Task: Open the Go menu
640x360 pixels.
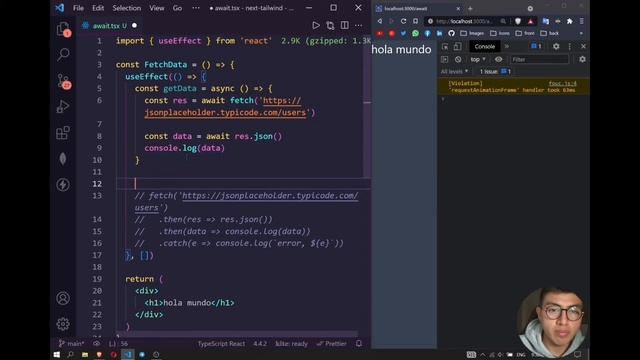Action: [x=177, y=8]
